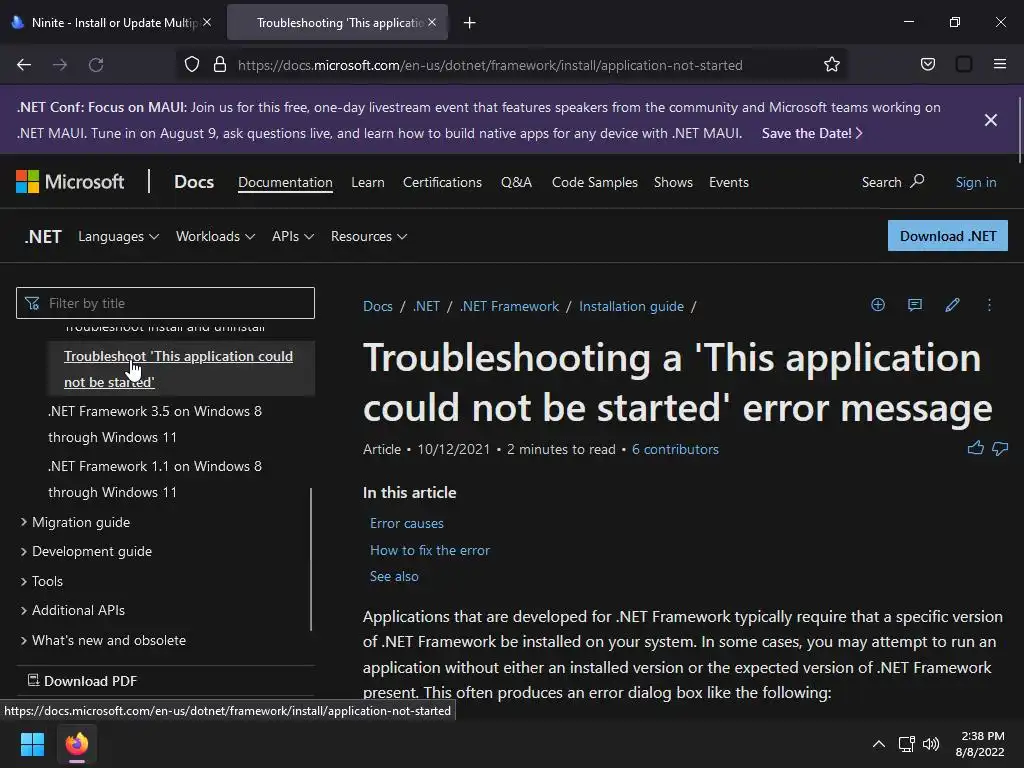Image resolution: width=1024 pixels, height=768 pixels.
Task: Expand Additional APIs tree node
Action: coord(24,610)
